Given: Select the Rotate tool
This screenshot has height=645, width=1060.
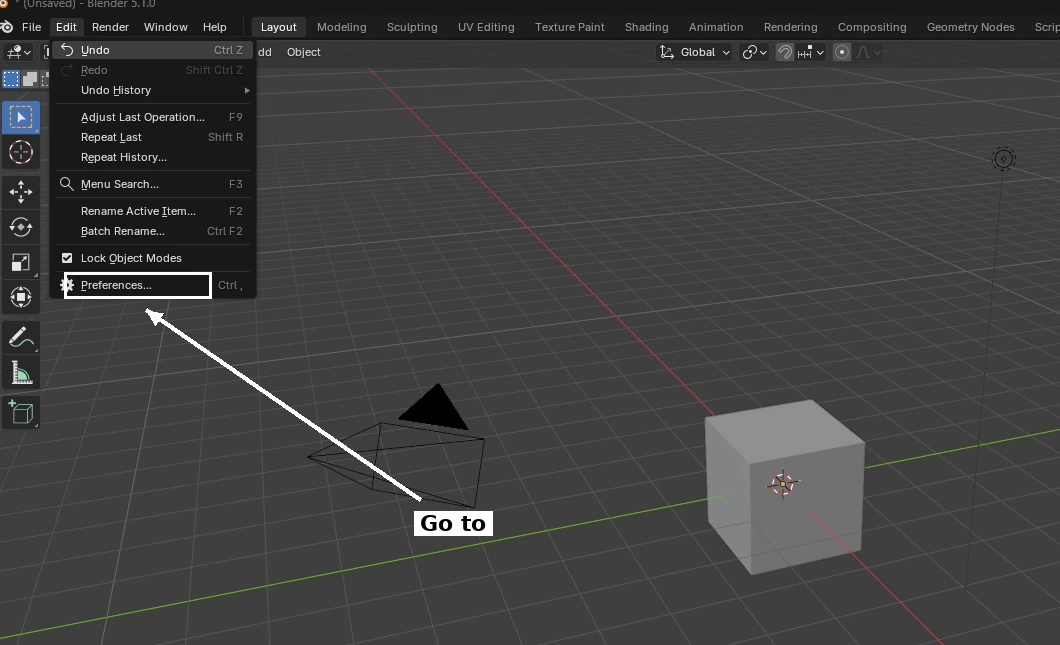Looking at the screenshot, I should [21, 227].
